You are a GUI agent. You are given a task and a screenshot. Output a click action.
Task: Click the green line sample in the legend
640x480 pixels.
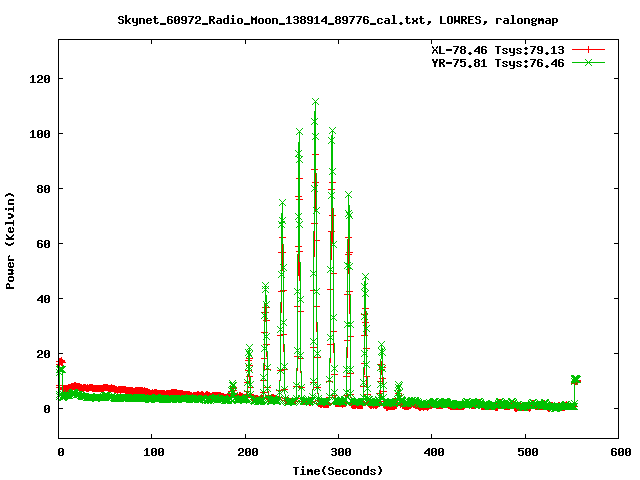589,62
